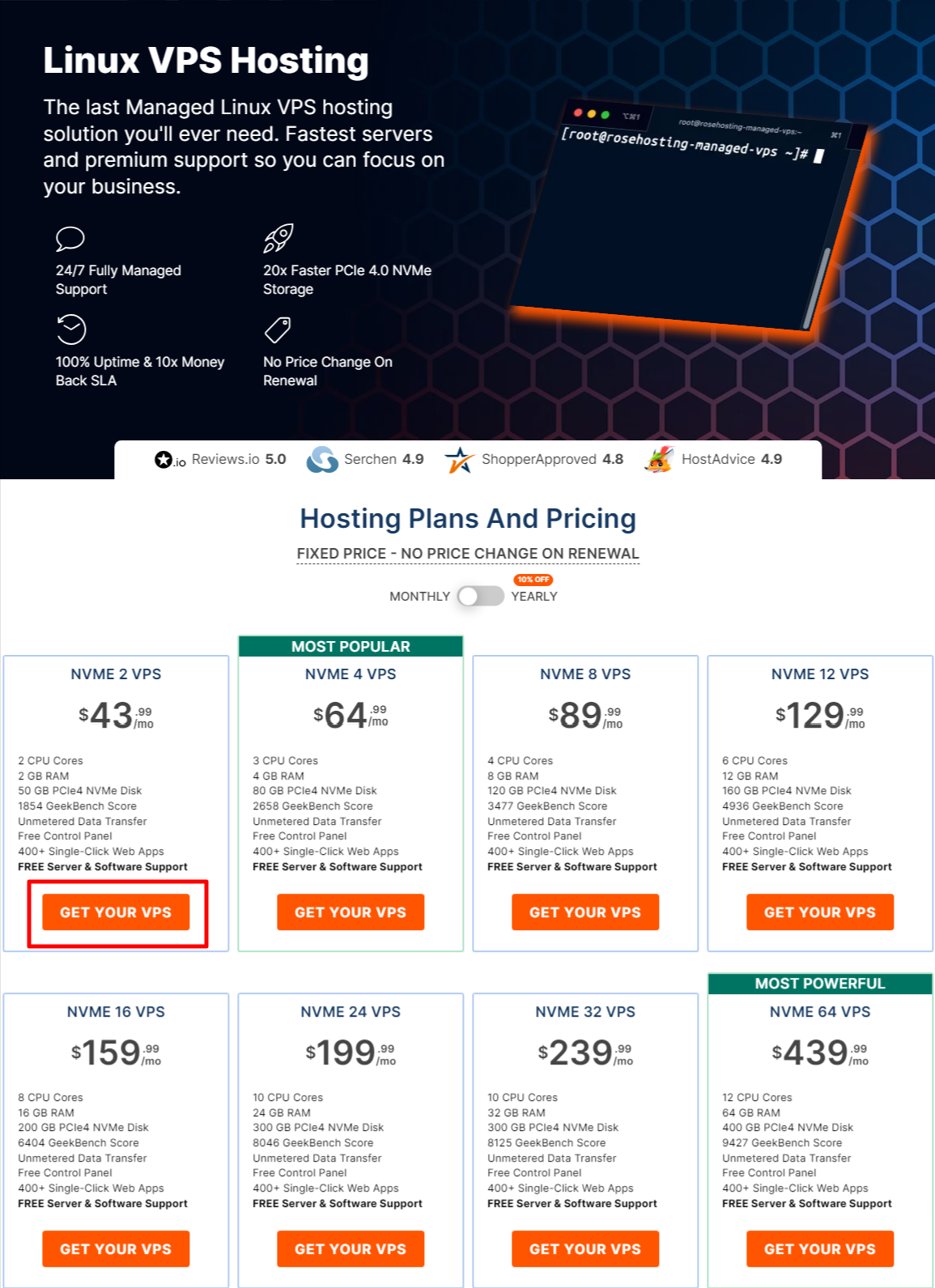935x1288 pixels.
Task: Click the MOST POPULAR banner on NVME 4
Action: [350, 646]
